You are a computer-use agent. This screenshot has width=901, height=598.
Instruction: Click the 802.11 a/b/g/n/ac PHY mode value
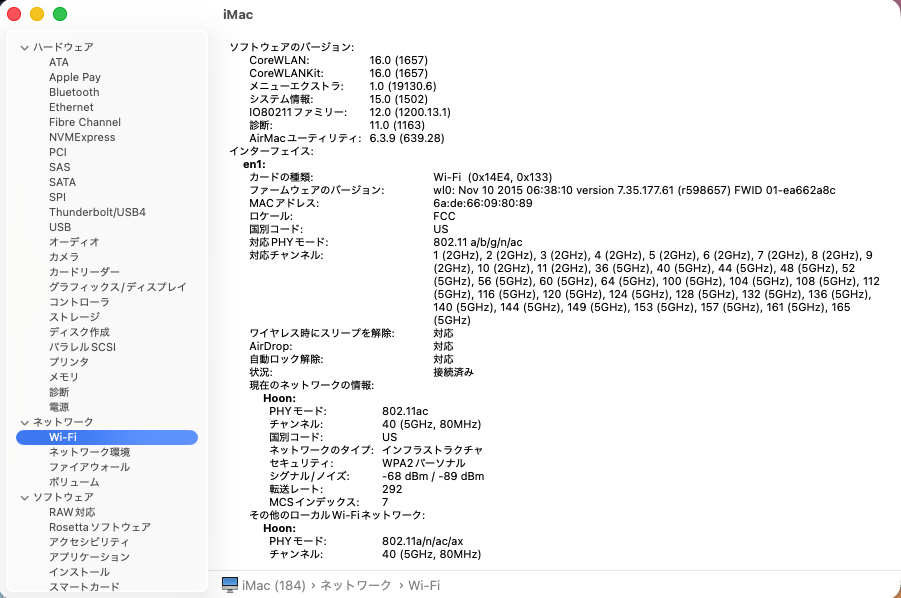478,242
